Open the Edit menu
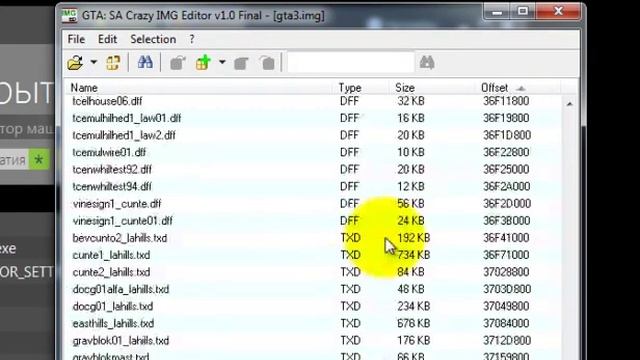640x360 pixels. [107, 39]
